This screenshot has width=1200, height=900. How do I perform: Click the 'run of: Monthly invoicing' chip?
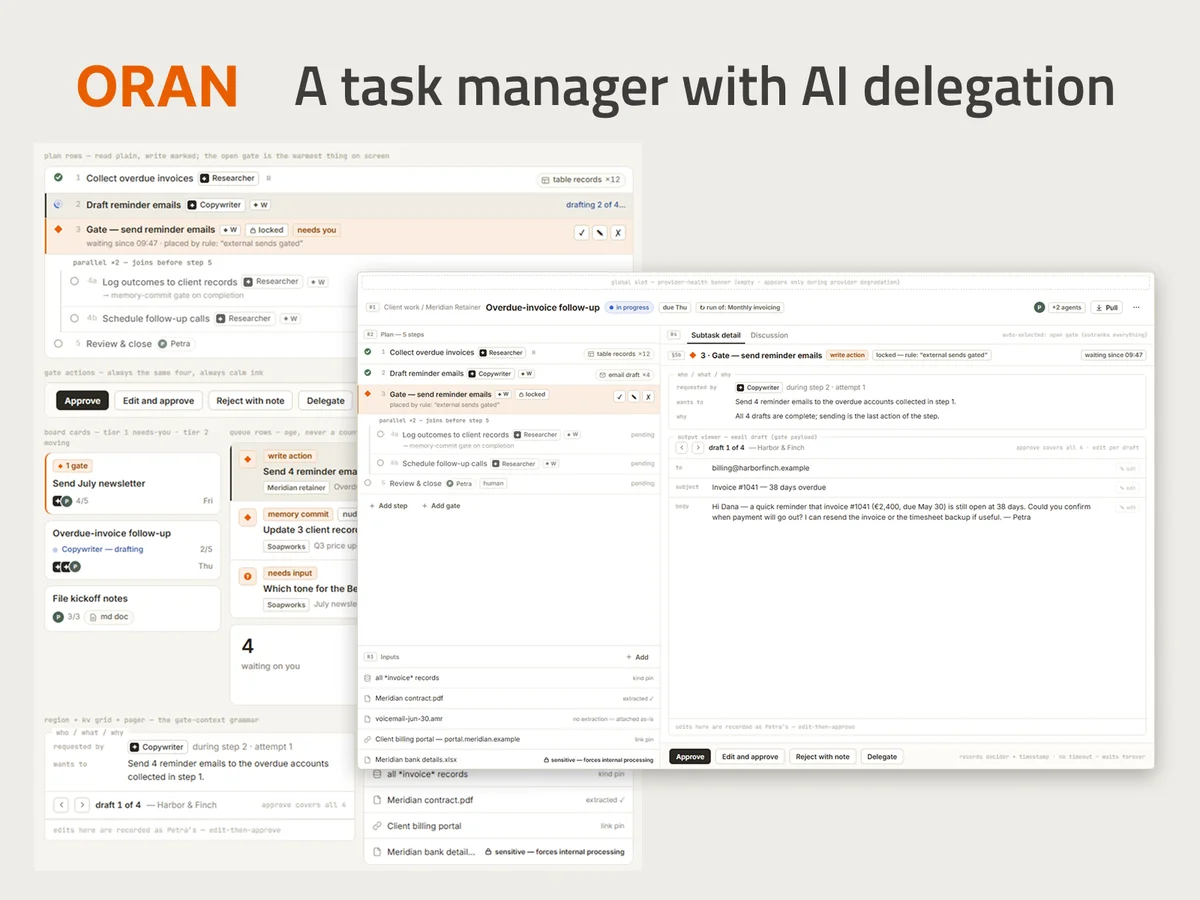click(x=741, y=307)
